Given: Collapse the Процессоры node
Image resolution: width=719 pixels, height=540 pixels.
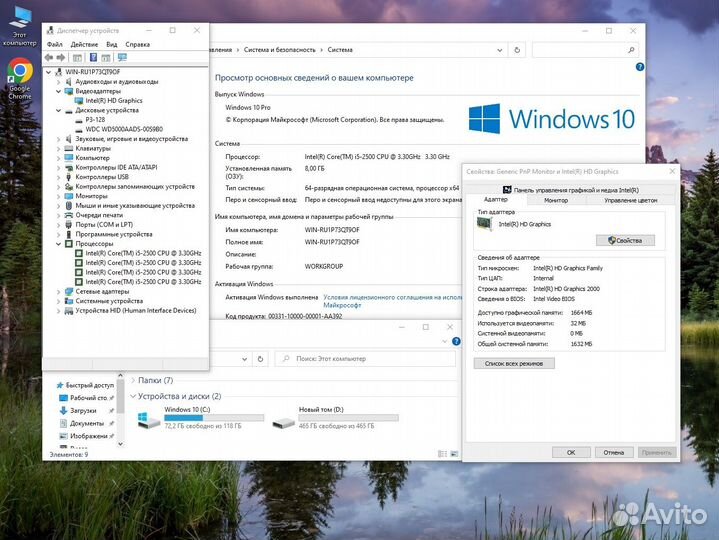Looking at the screenshot, I should coord(58,244).
